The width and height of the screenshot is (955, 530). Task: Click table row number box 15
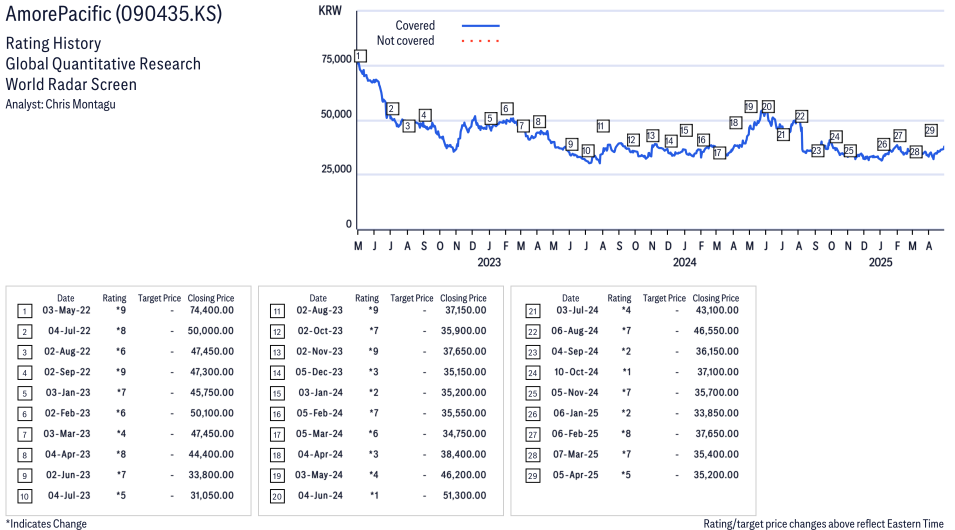(x=277, y=394)
